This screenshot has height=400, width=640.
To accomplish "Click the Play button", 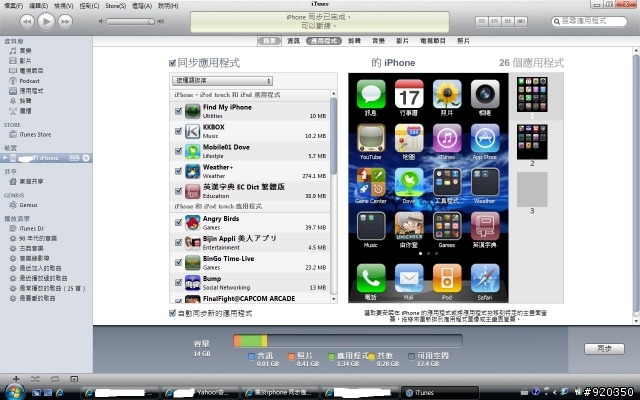I will tap(46, 21).
